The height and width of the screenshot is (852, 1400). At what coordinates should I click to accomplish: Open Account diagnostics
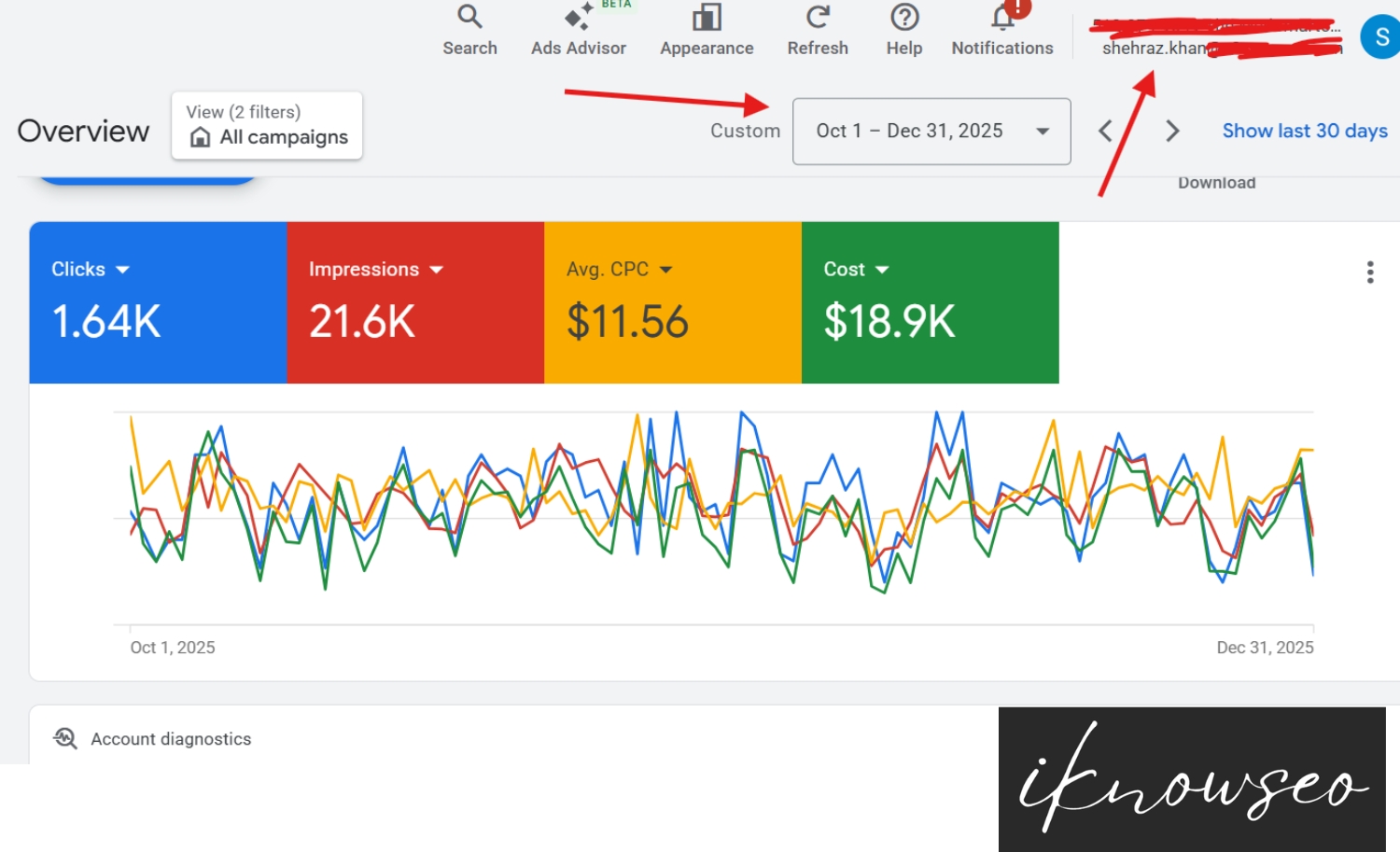tap(171, 738)
